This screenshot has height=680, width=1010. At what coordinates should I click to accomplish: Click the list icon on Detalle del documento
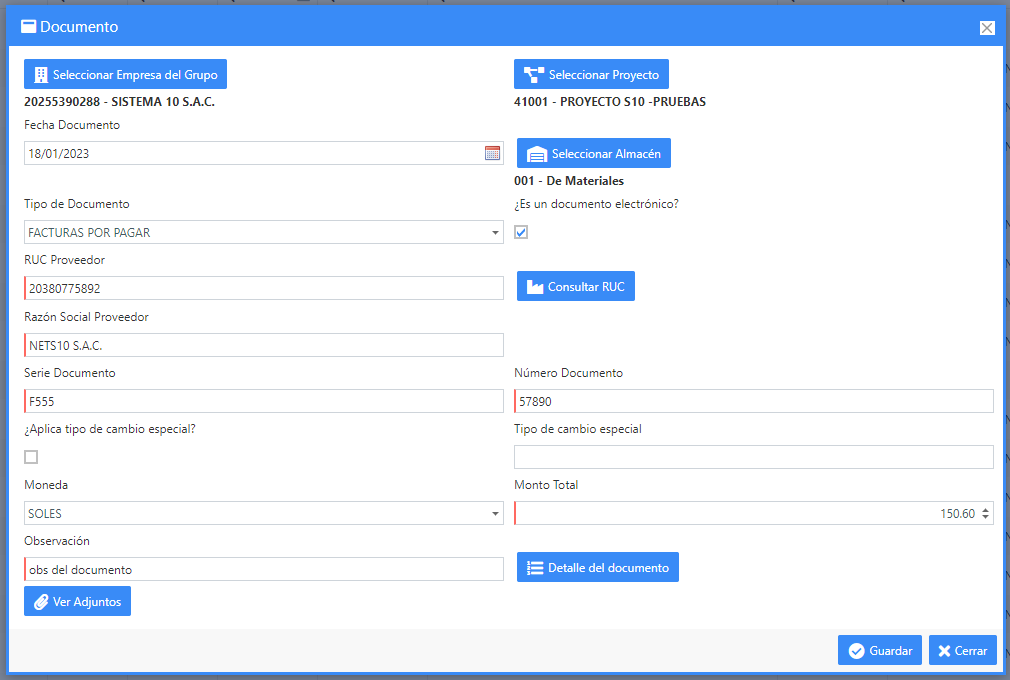coord(535,568)
